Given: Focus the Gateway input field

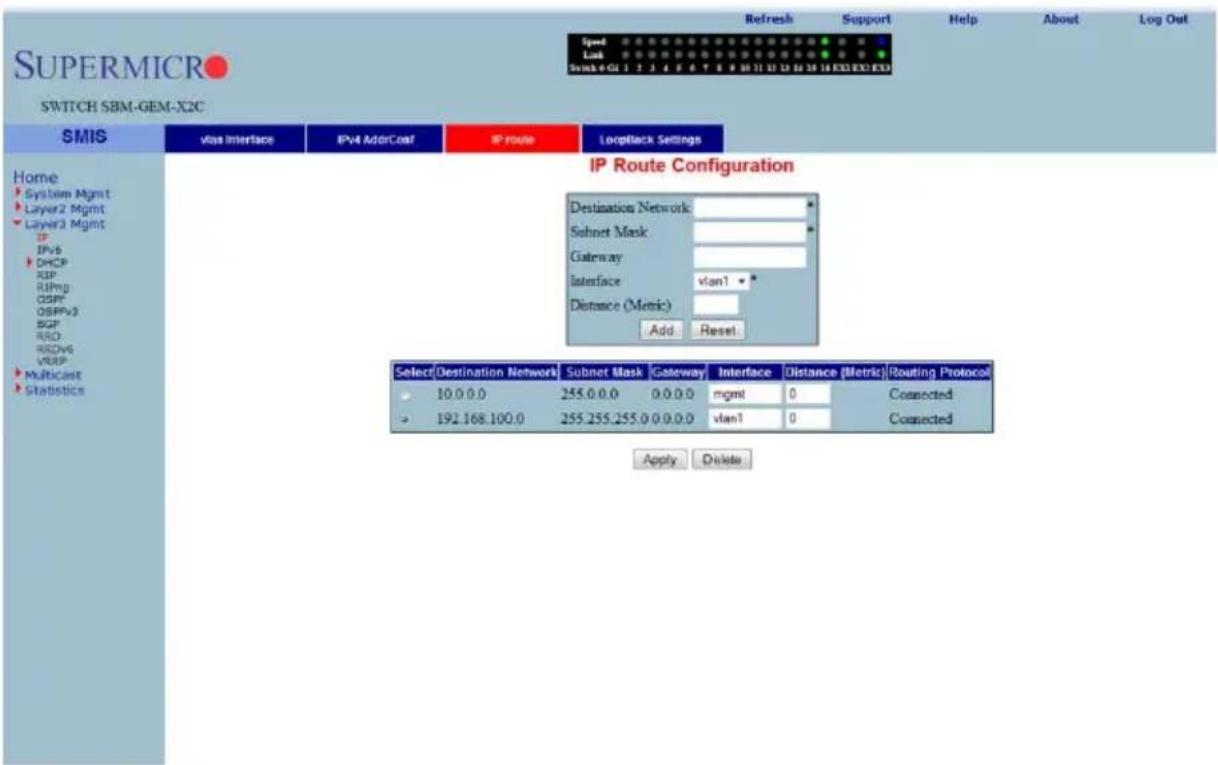Looking at the screenshot, I should 749,258.
